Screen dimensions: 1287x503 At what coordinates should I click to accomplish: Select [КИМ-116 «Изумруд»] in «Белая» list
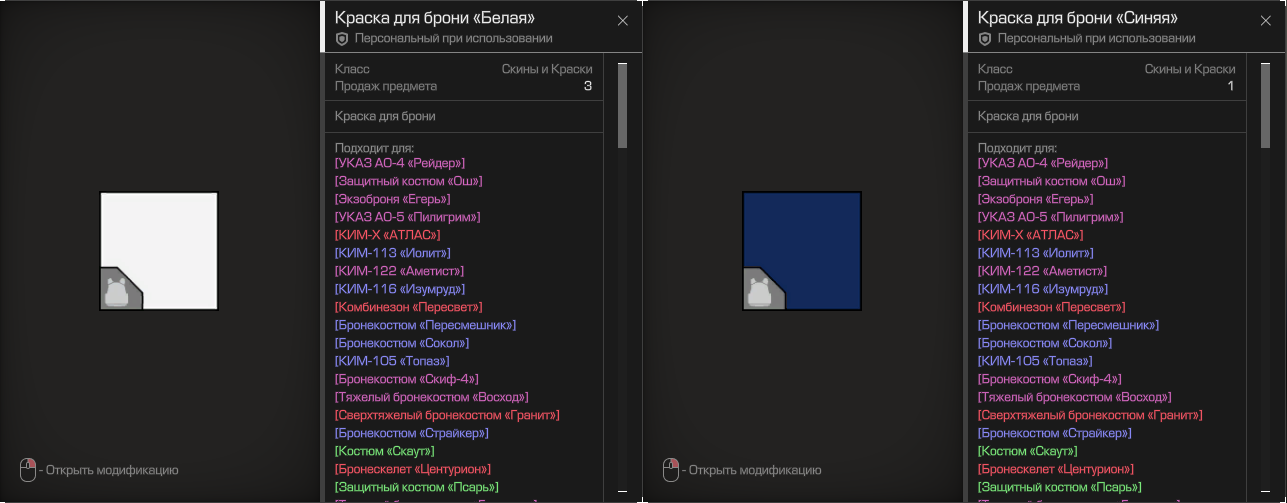tap(399, 289)
